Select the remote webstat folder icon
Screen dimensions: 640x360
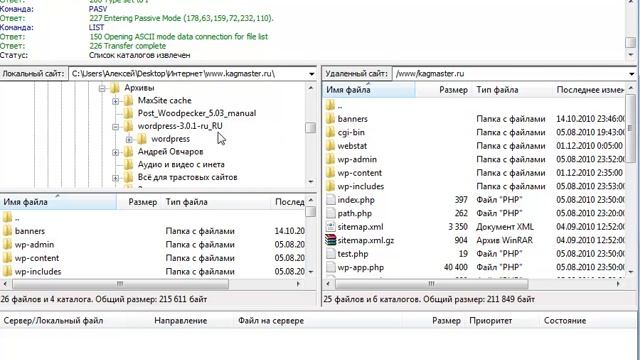pos(330,146)
